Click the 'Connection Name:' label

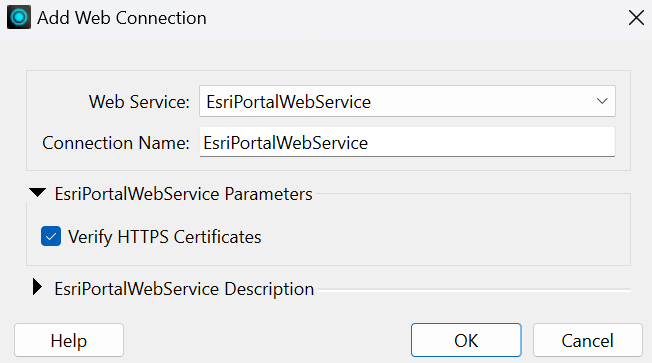(x=116, y=143)
